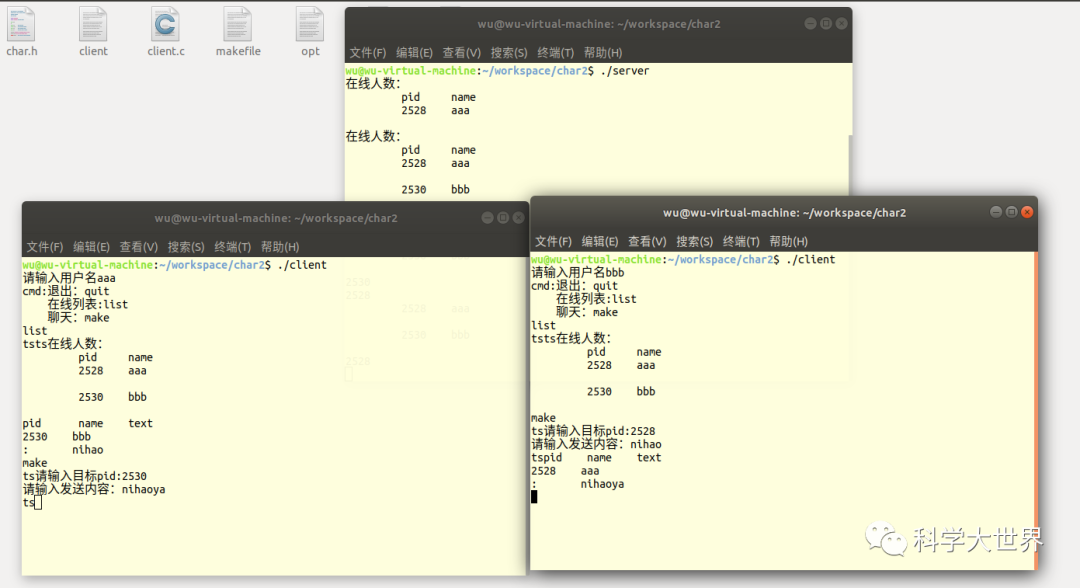This screenshot has height=588, width=1080.
Task: Click '请输入用户名aaa' line in left terminal
Action: coord(69,278)
